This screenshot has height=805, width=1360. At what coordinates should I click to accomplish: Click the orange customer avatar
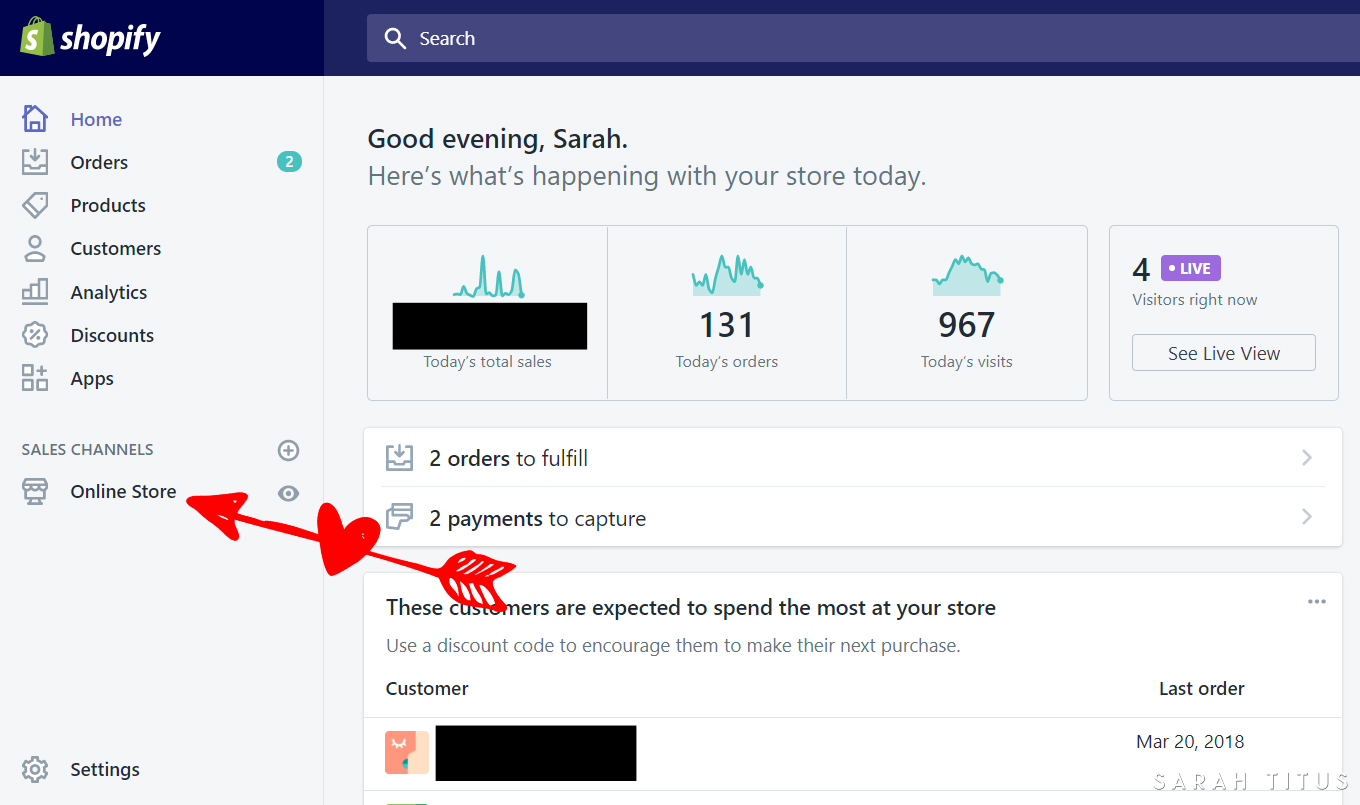pos(407,752)
